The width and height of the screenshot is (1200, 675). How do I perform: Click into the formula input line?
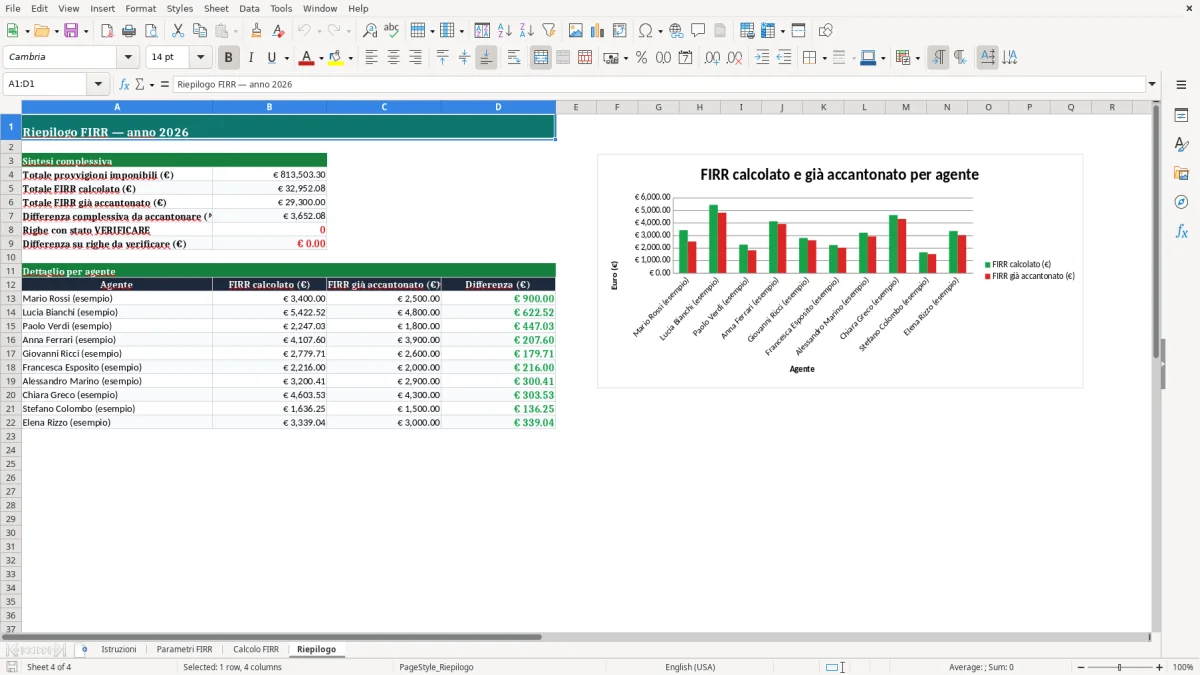click(658, 84)
